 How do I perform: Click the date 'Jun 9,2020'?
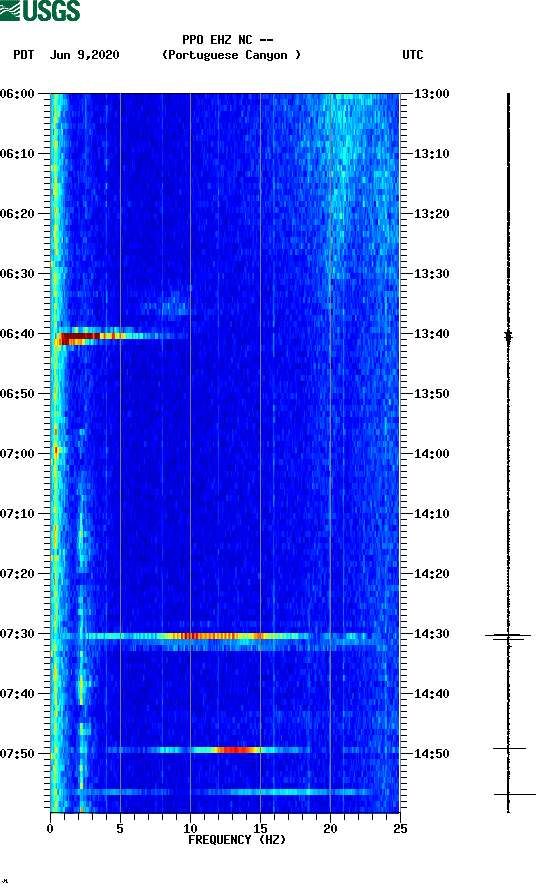(x=85, y=55)
